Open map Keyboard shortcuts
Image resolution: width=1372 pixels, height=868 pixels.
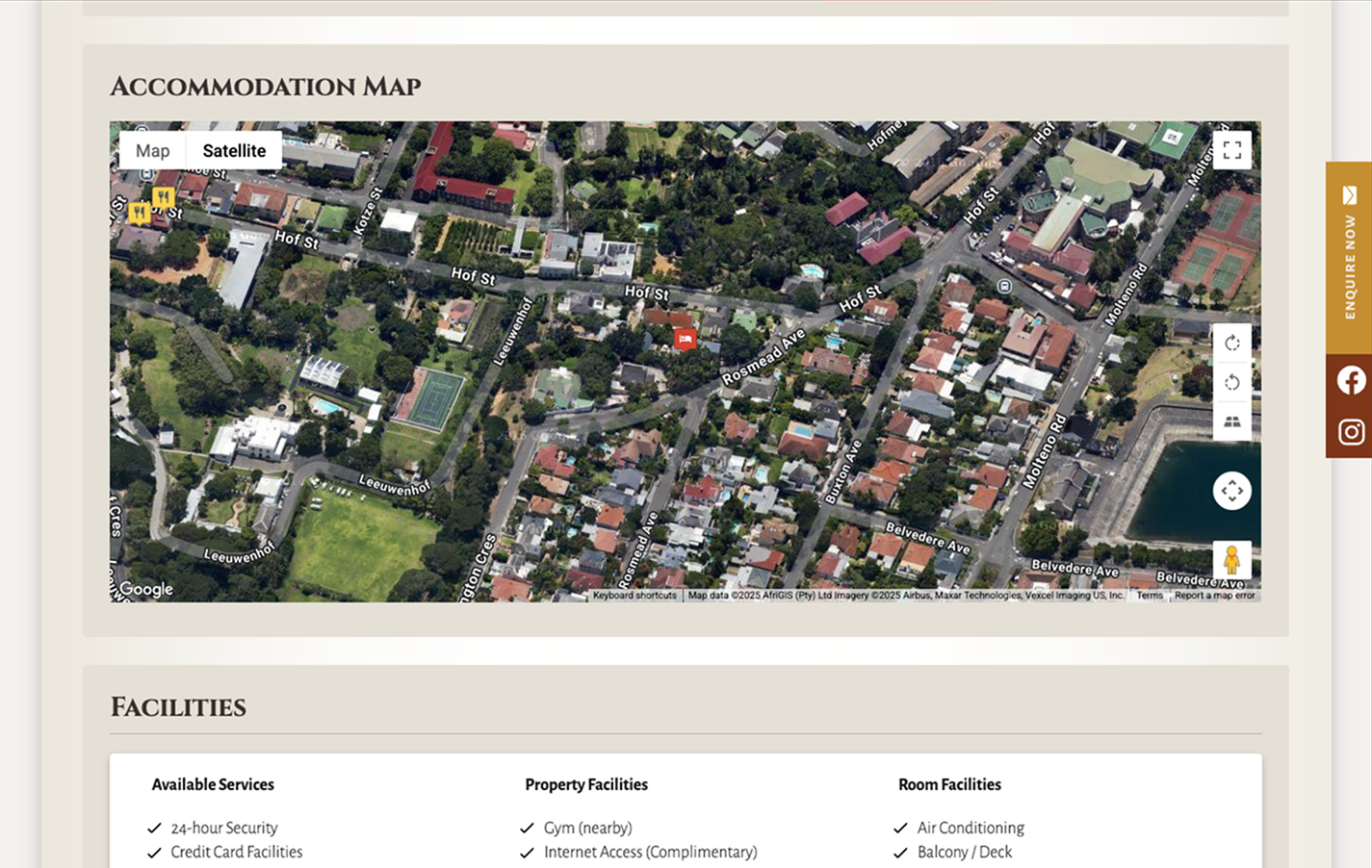click(634, 596)
